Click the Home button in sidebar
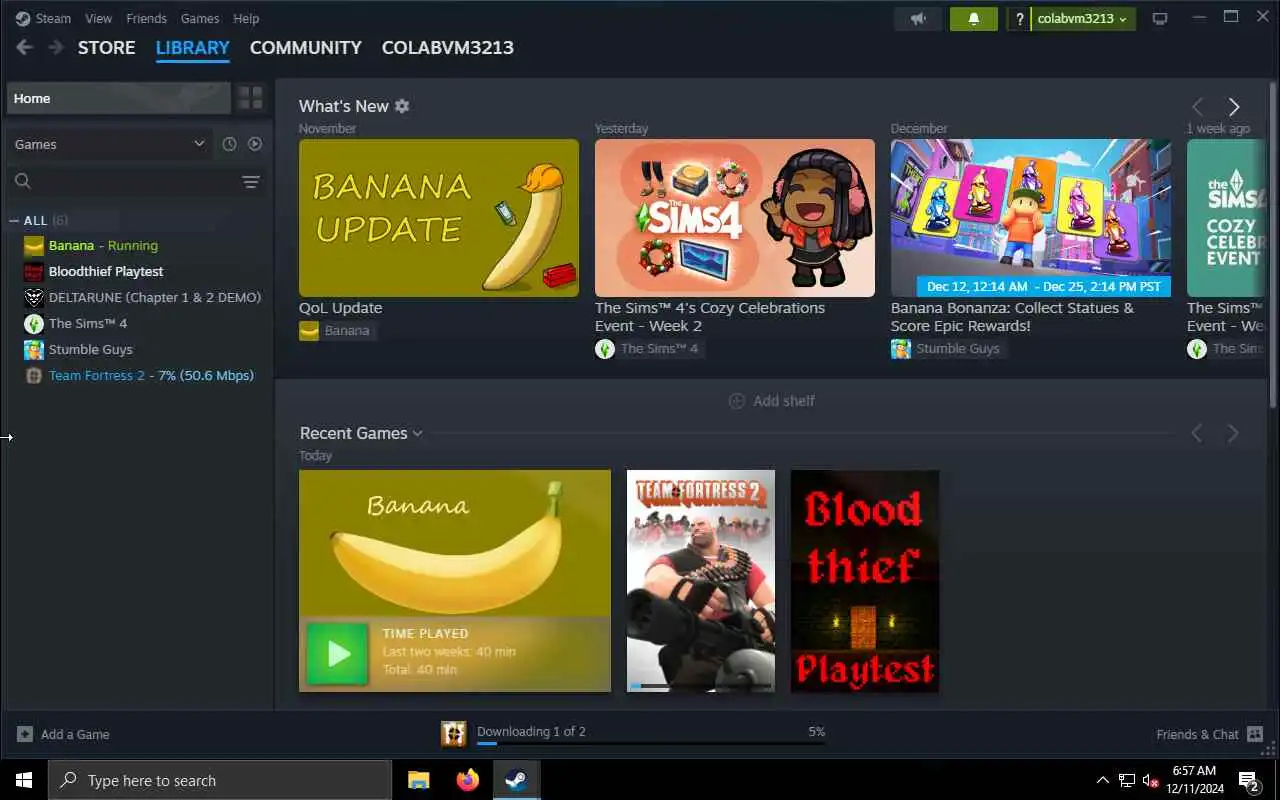This screenshot has width=1280, height=800. click(x=118, y=98)
